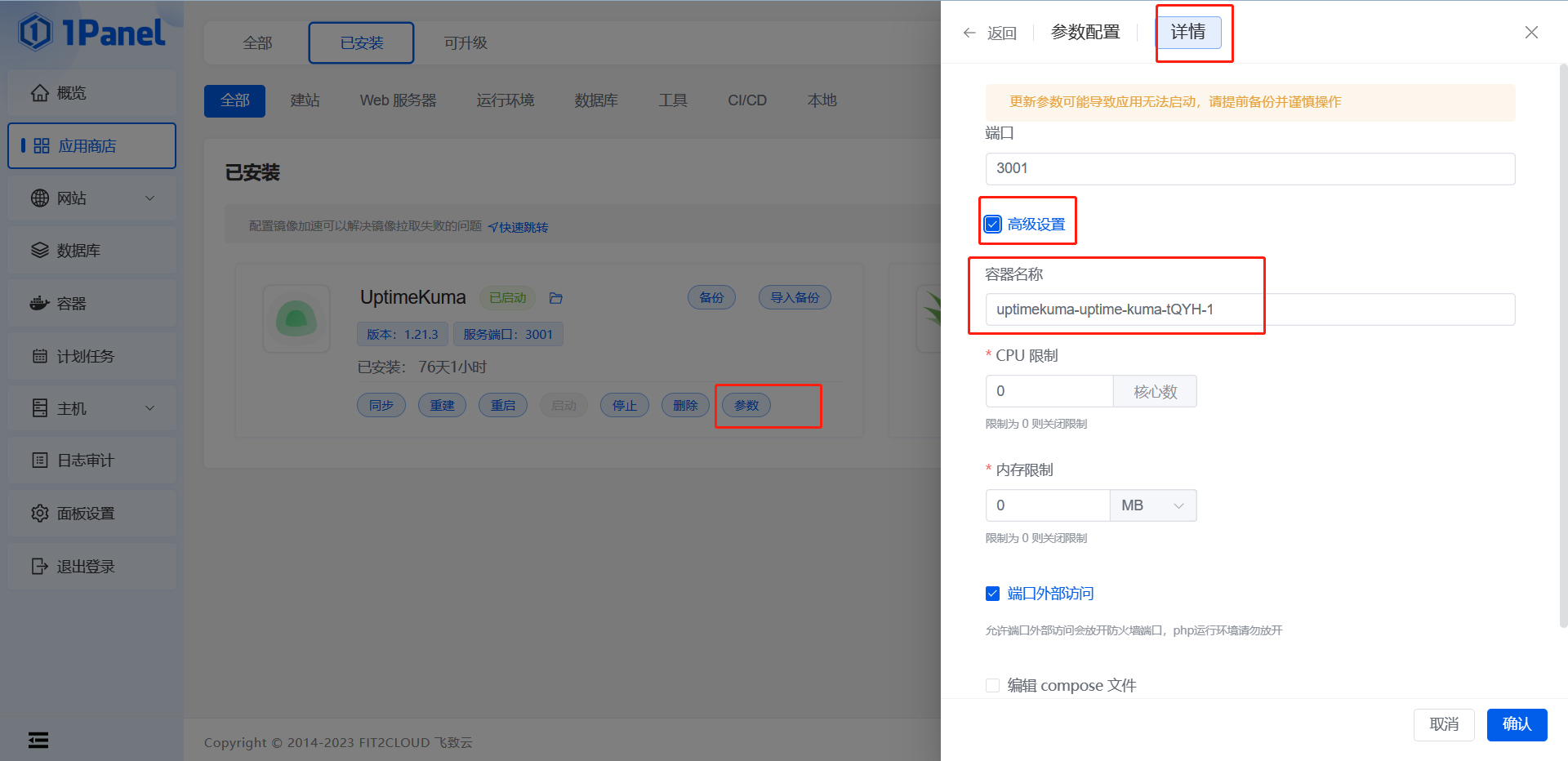1568x761 pixels.
Task: Click the 备份 button
Action: pyautogui.click(x=711, y=298)
